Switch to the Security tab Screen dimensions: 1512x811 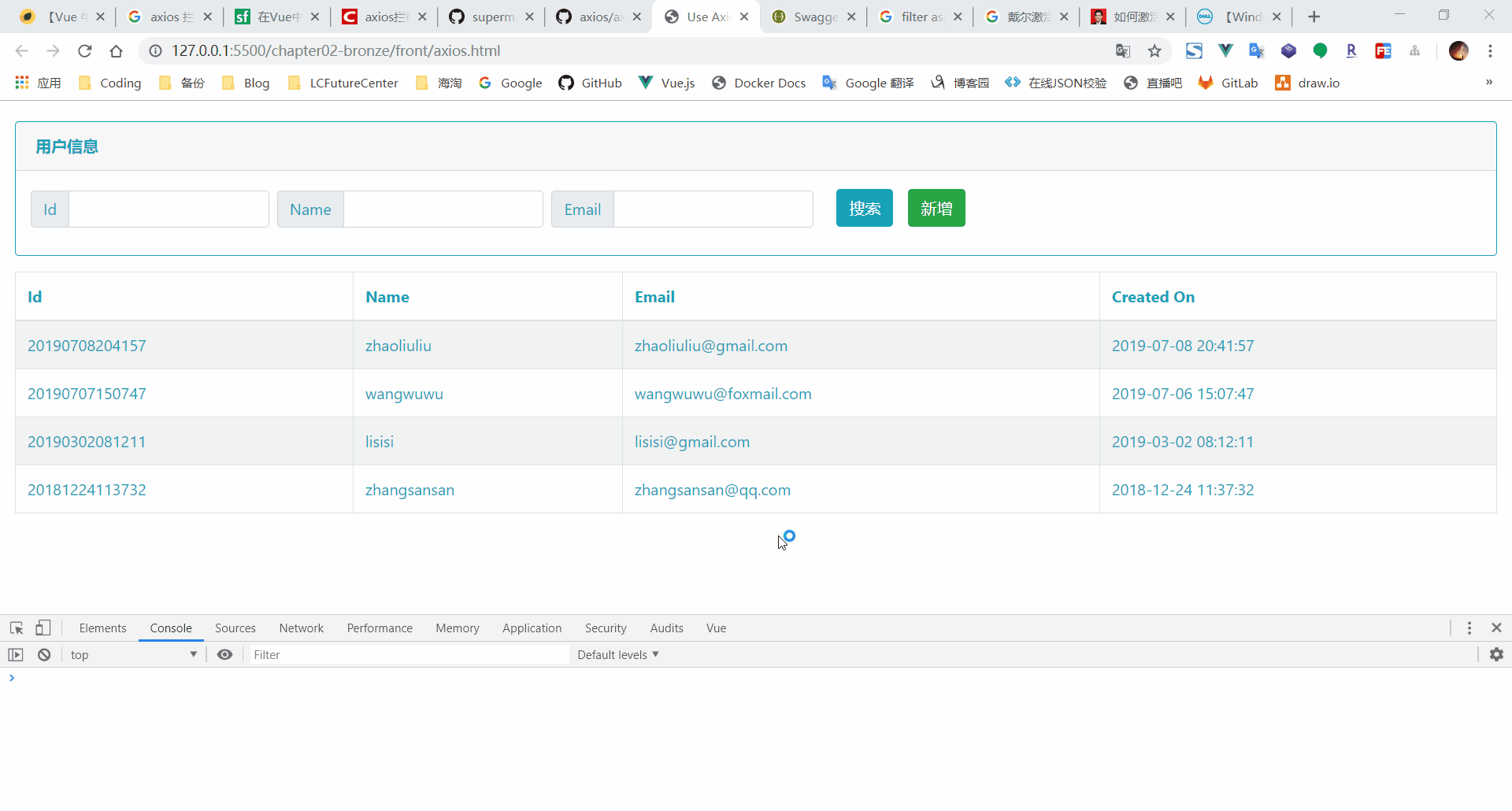click(606, 628)
